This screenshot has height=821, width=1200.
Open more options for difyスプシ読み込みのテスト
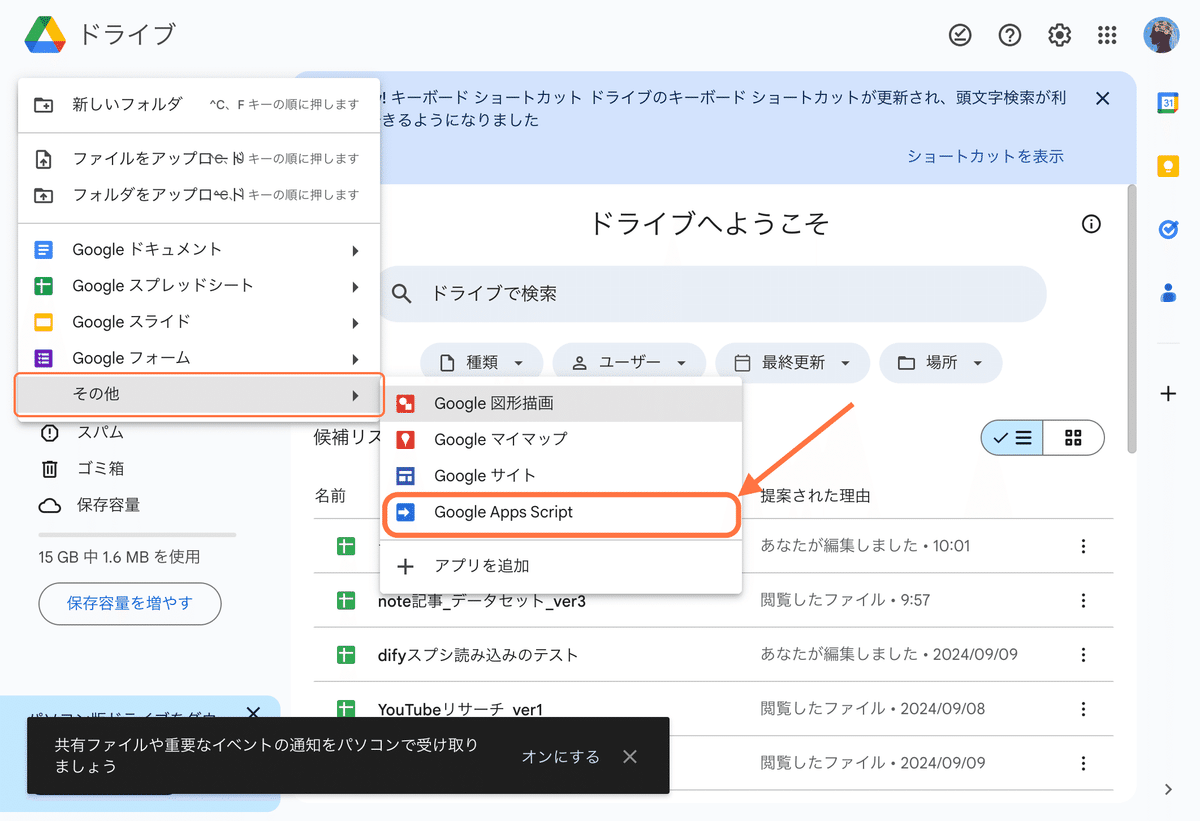point(1083,654)
